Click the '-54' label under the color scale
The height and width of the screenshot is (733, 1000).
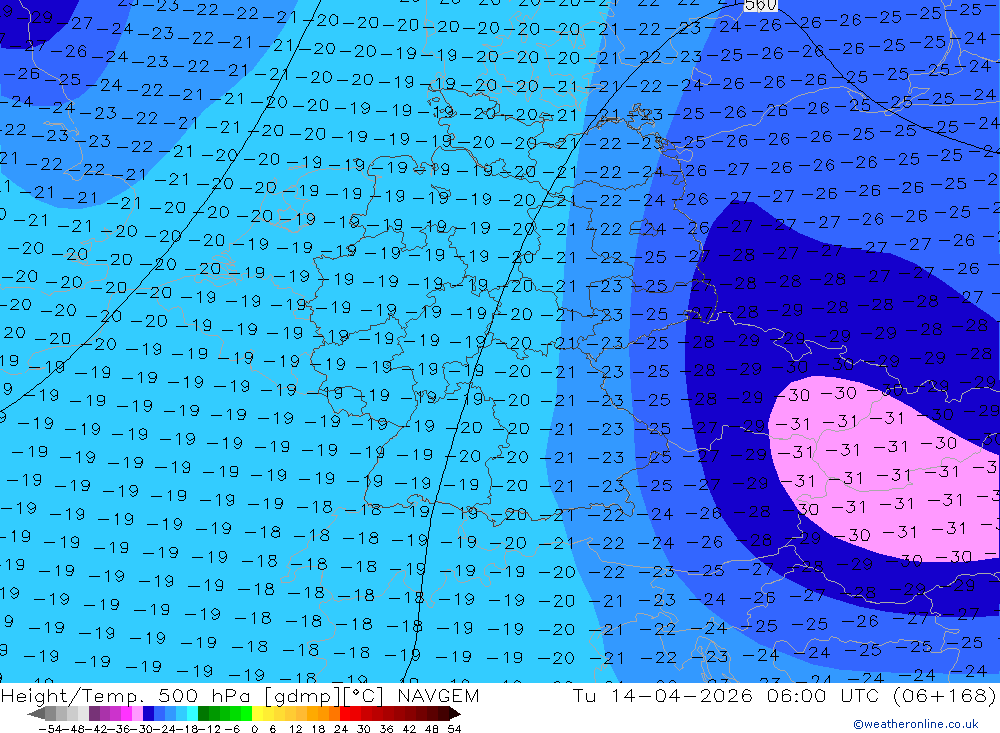50,729
